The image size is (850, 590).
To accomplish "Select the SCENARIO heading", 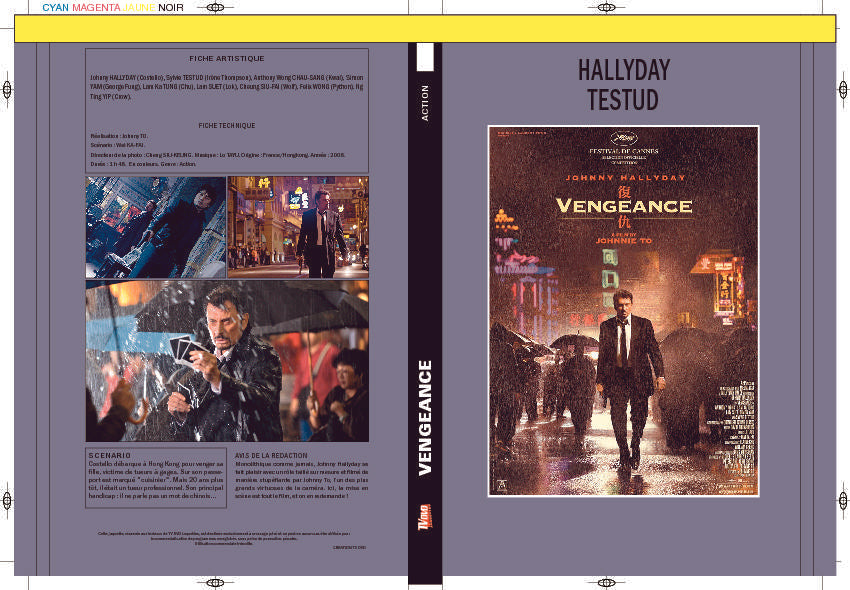I will [110, 456].
